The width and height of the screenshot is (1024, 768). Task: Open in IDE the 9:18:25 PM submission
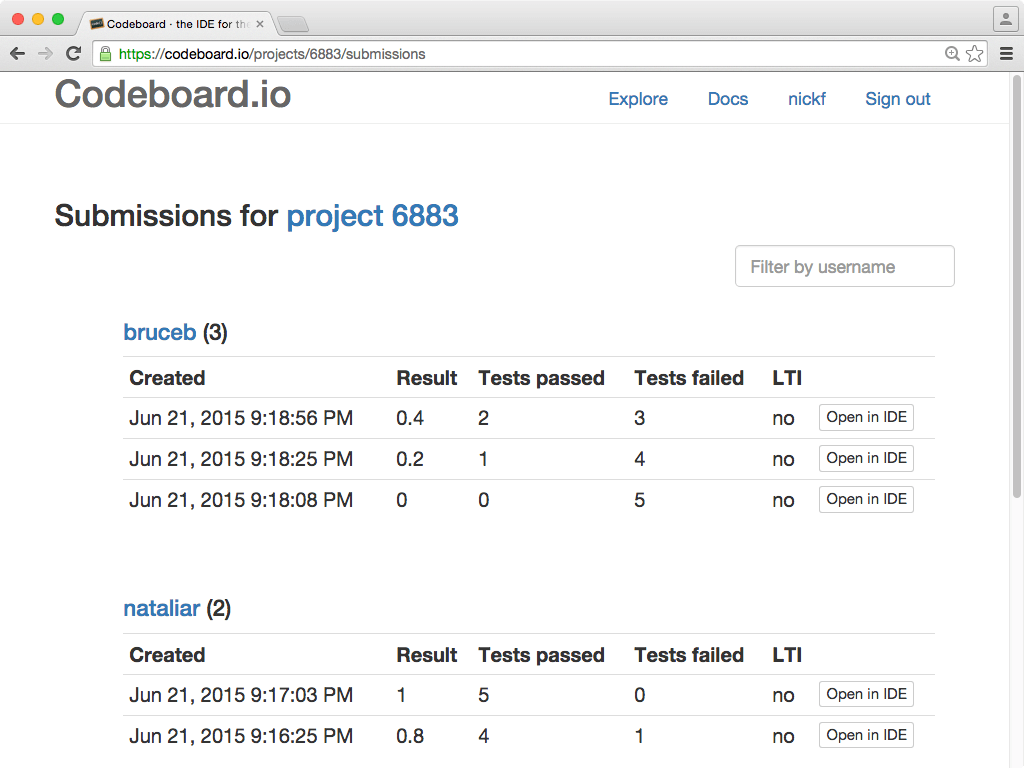(866, 458)
